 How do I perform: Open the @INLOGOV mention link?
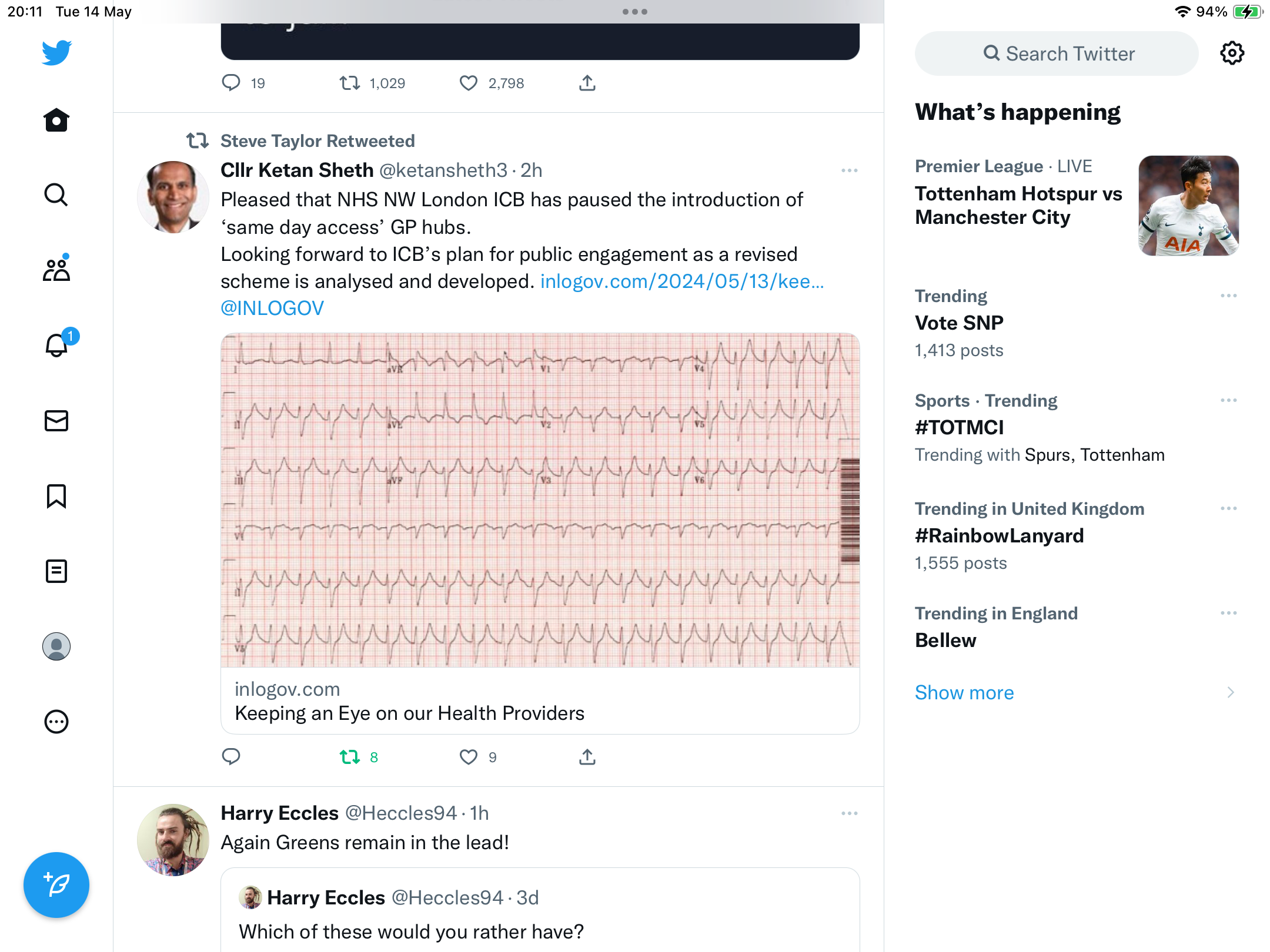272,309
